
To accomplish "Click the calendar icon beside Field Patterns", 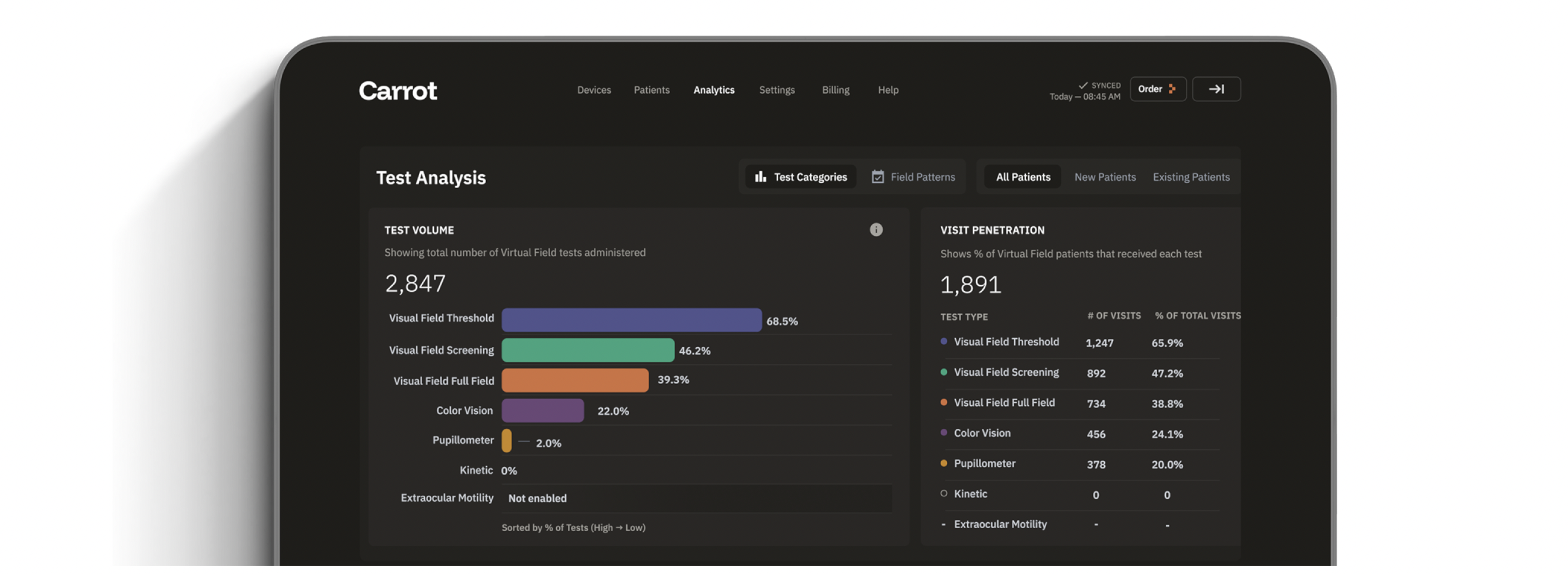I will coord(877,177).
